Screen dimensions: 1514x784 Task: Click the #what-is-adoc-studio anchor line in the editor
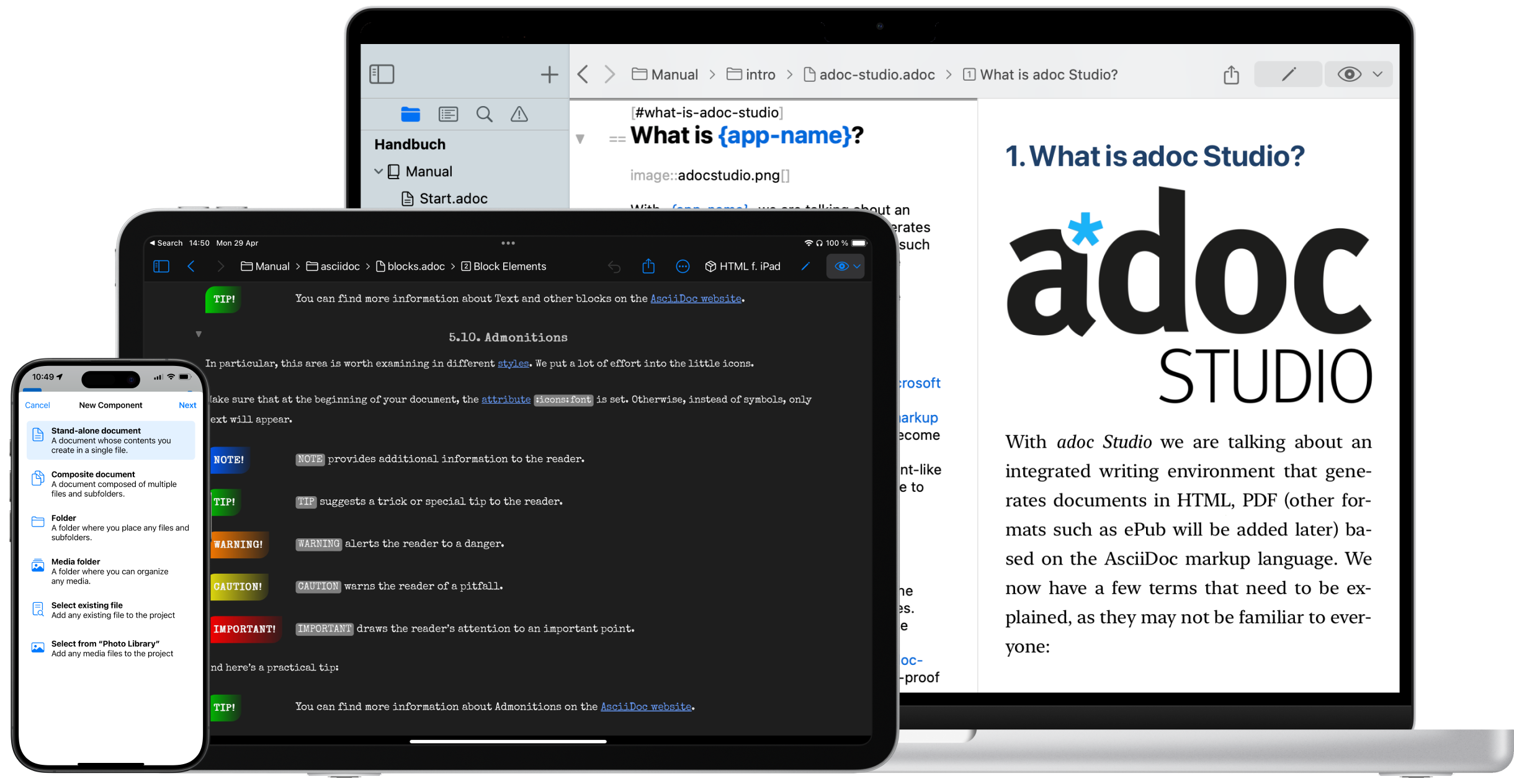[x=707, y=113]
